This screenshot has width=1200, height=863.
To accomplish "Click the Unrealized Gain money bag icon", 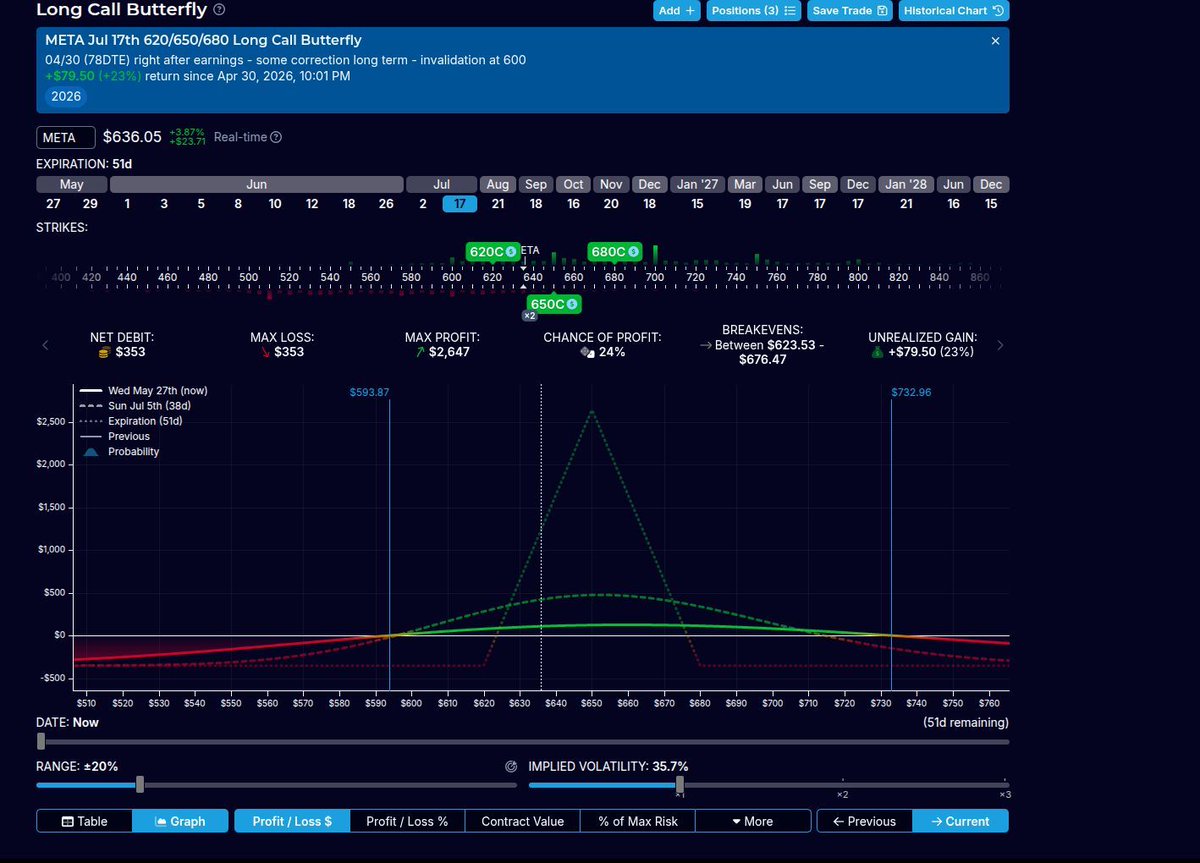I will (878, 352).
